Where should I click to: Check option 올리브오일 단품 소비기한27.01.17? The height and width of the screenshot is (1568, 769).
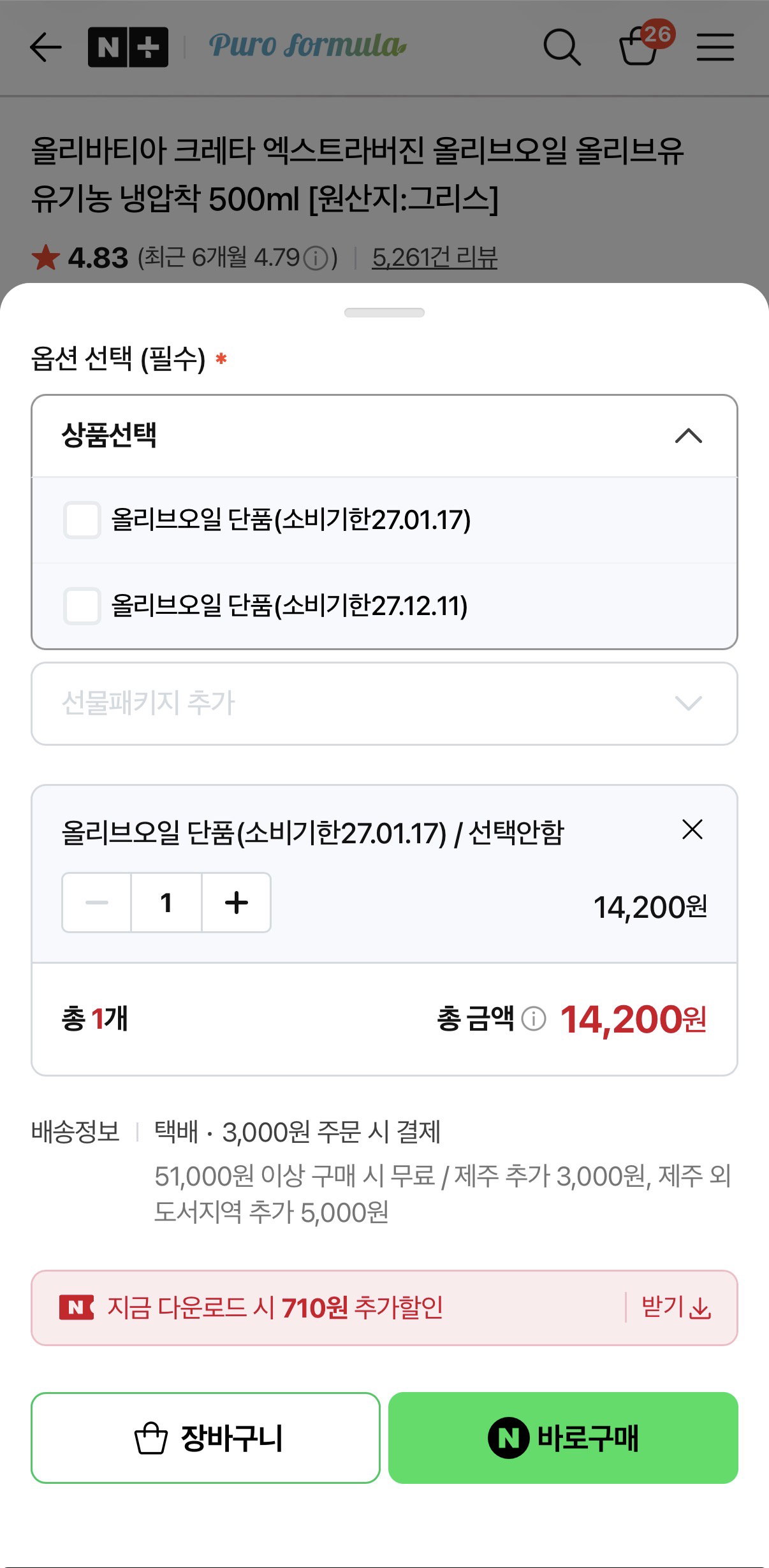click(82, 519)
